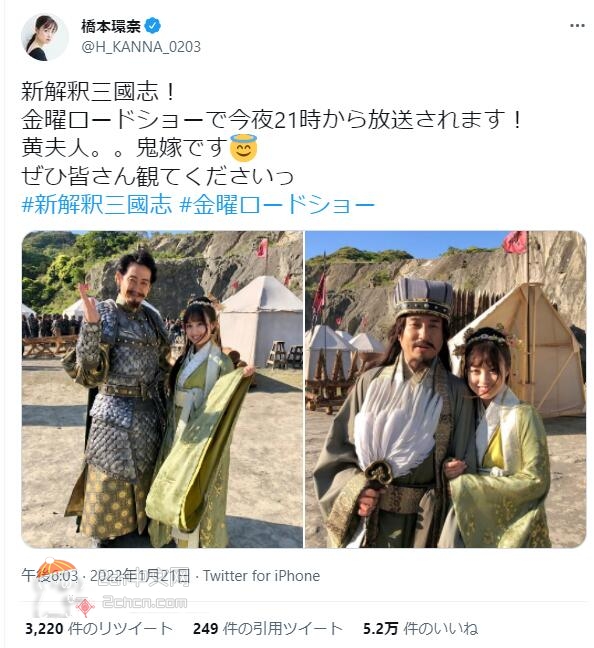This screenshot has width=594, height=648.
Task: Open the Twitter for iPhone source link
Action: click(x=261, y=576)
